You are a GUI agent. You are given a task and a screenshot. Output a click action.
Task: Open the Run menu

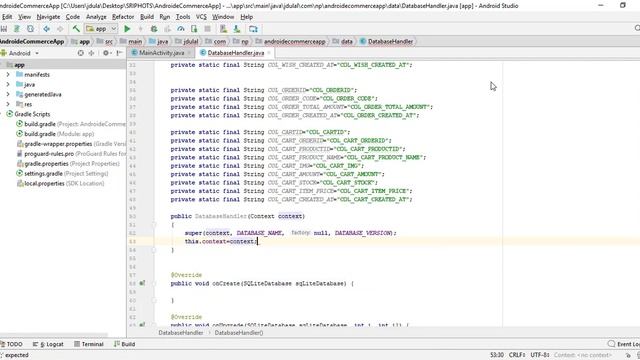click(164, 17)
